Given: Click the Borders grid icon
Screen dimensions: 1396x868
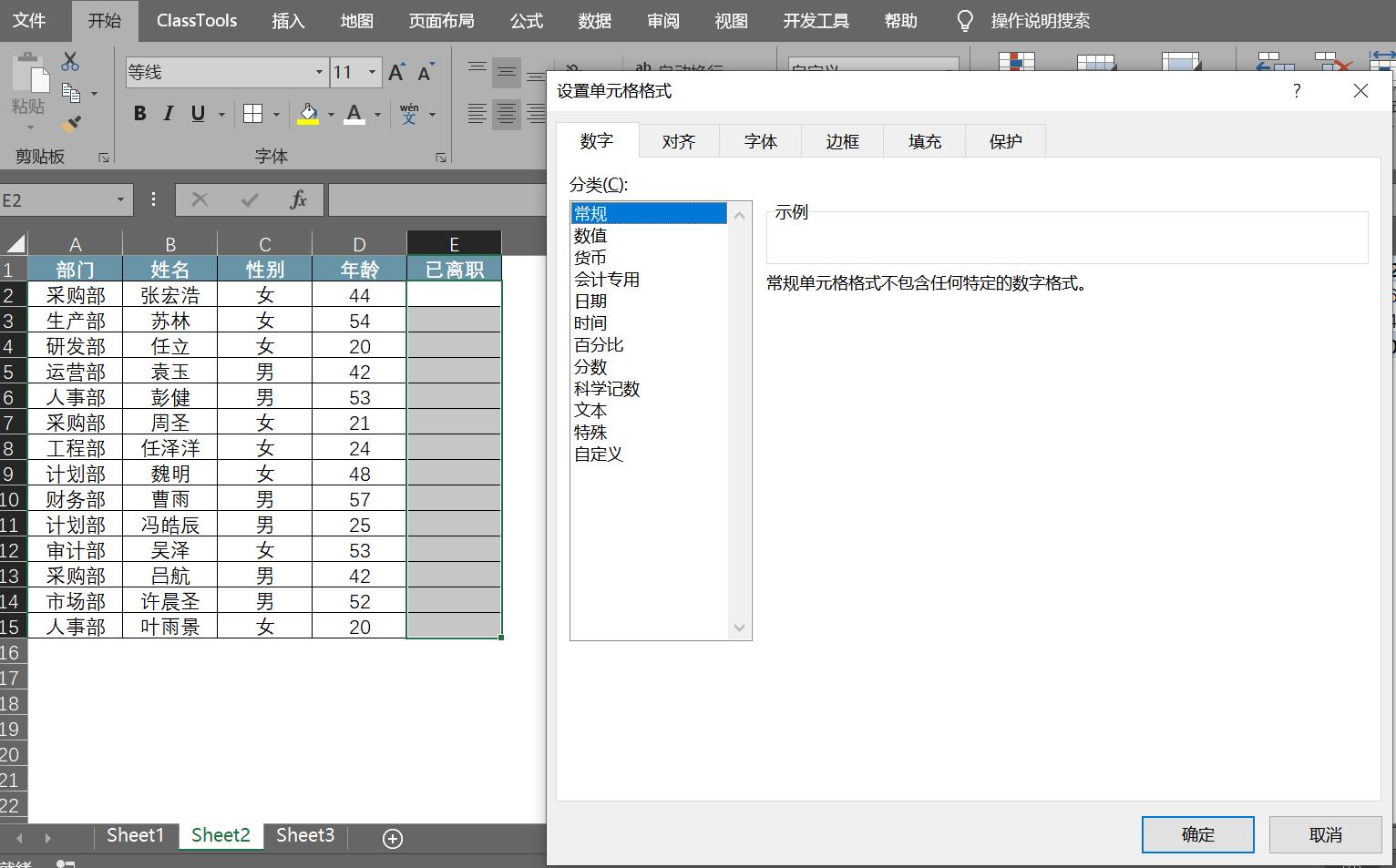Looking at the screenshot, I should [253, 114].
